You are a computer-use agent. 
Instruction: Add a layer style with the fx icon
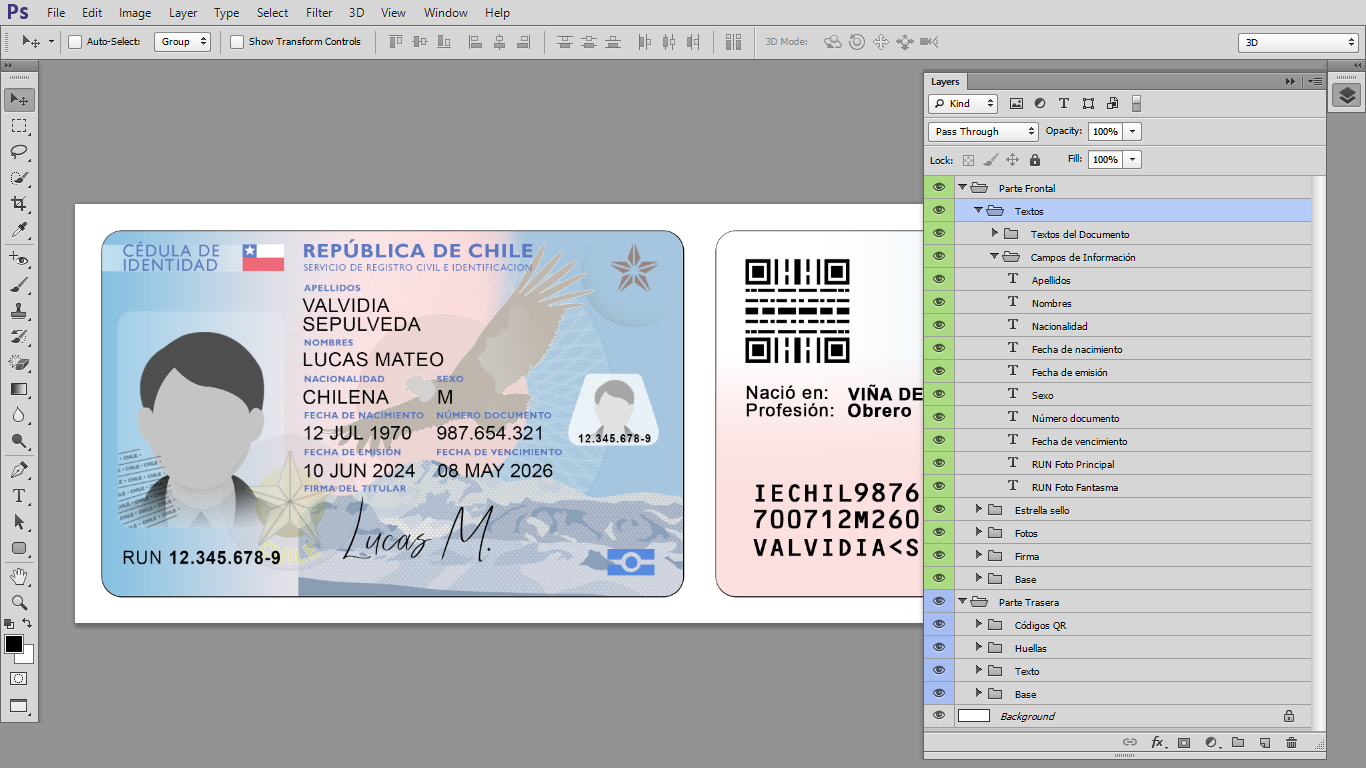pyautogui.click(x=1158, y=742)
